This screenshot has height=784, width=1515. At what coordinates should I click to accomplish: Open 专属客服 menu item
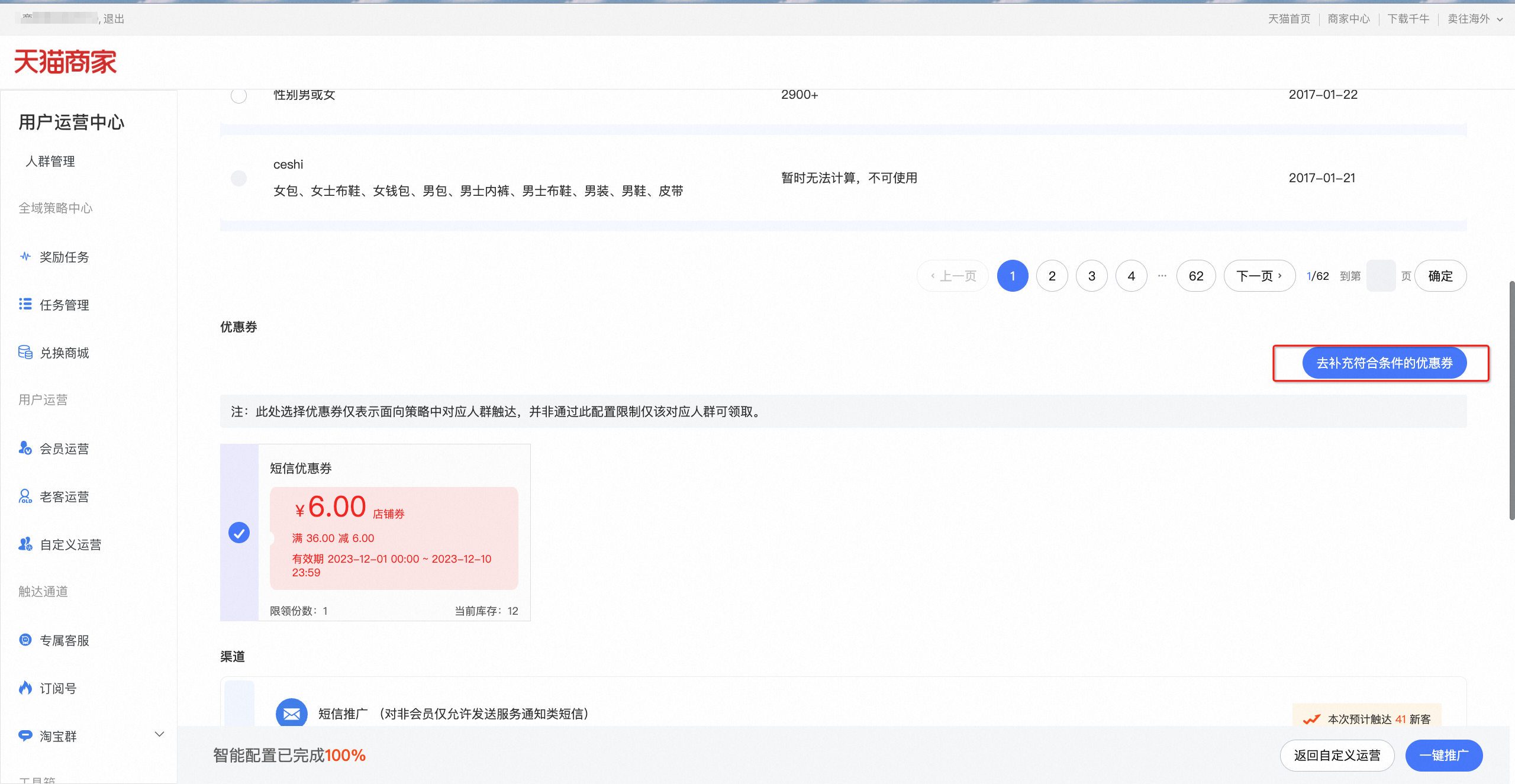click(65, 640)
